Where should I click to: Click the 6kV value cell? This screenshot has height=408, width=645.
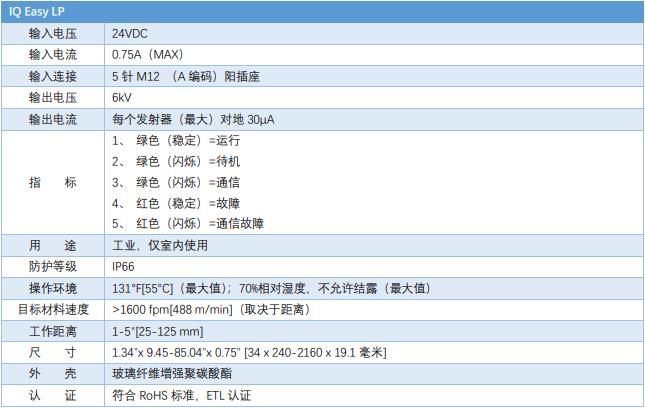pos(374,97)
